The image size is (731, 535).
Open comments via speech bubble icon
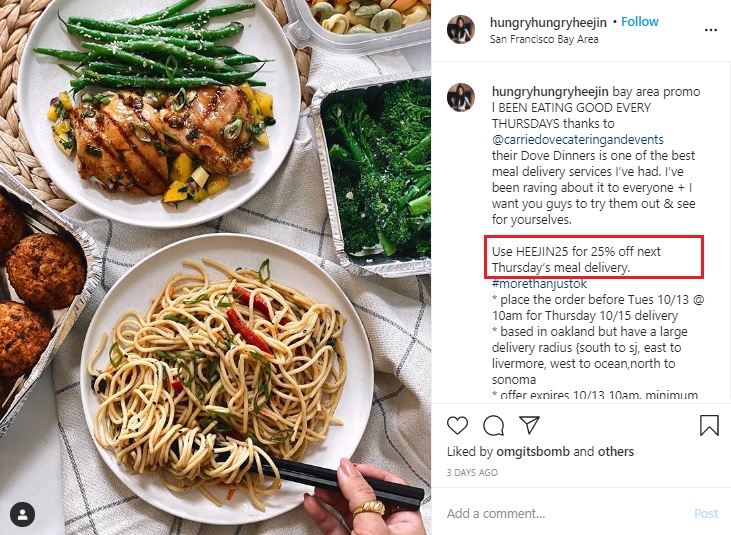coord(493,425)
